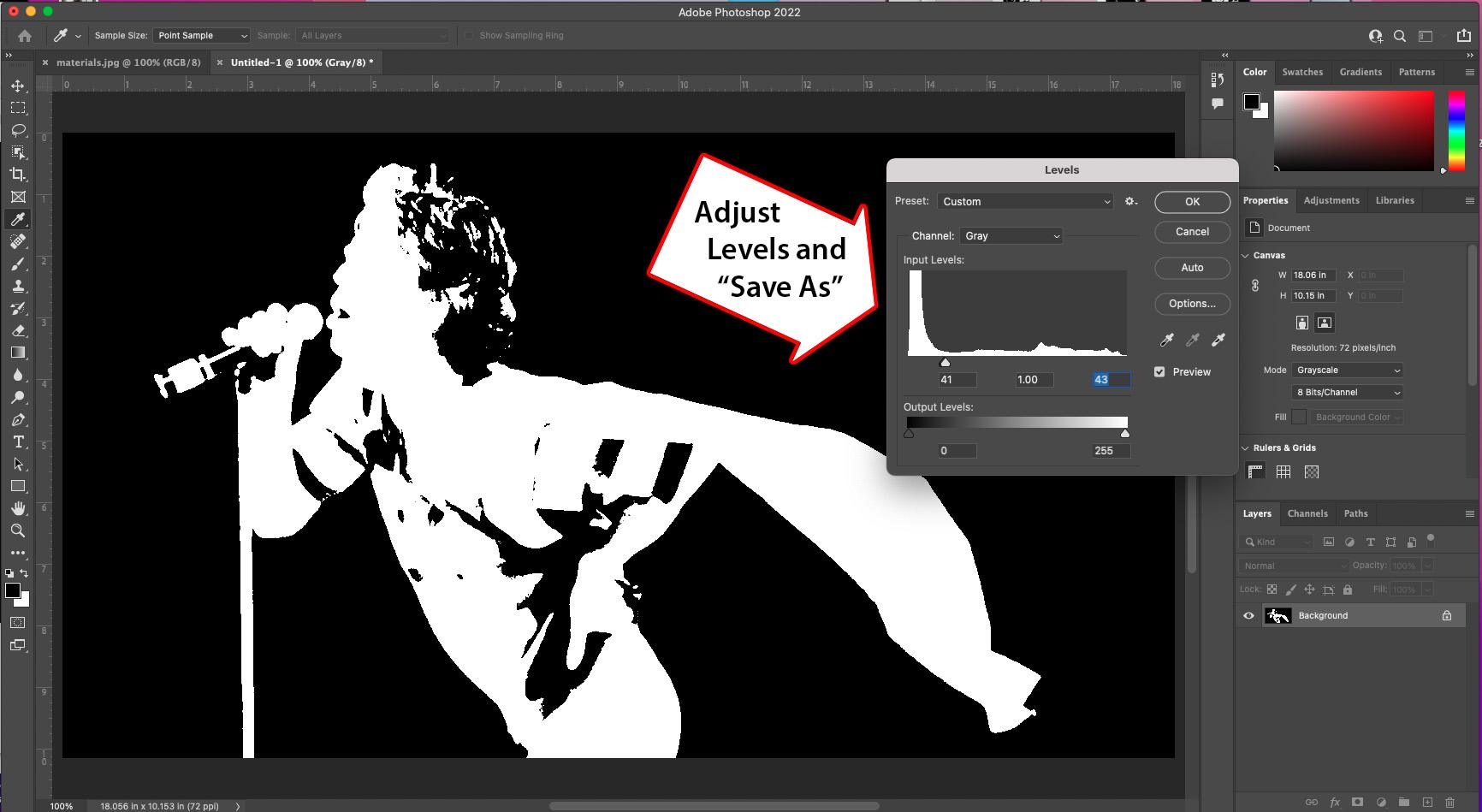The height and width of the screenshot is (812, 1482).
Task: Show rulers using Rulers & Grids icon
Action: click(1255, 471)
